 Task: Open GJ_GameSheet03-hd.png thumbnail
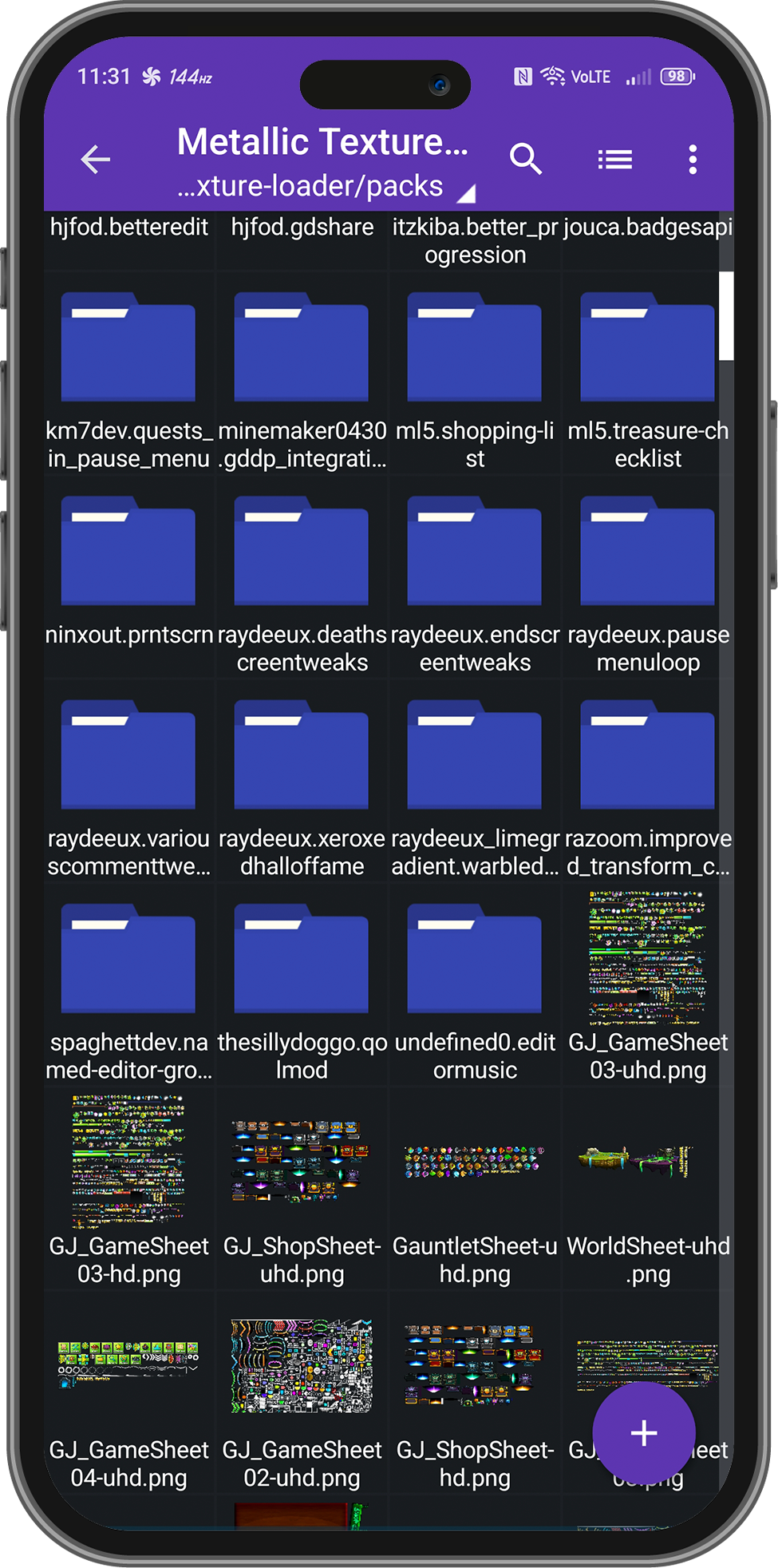pyautogui.click(x=128, y=1162)
